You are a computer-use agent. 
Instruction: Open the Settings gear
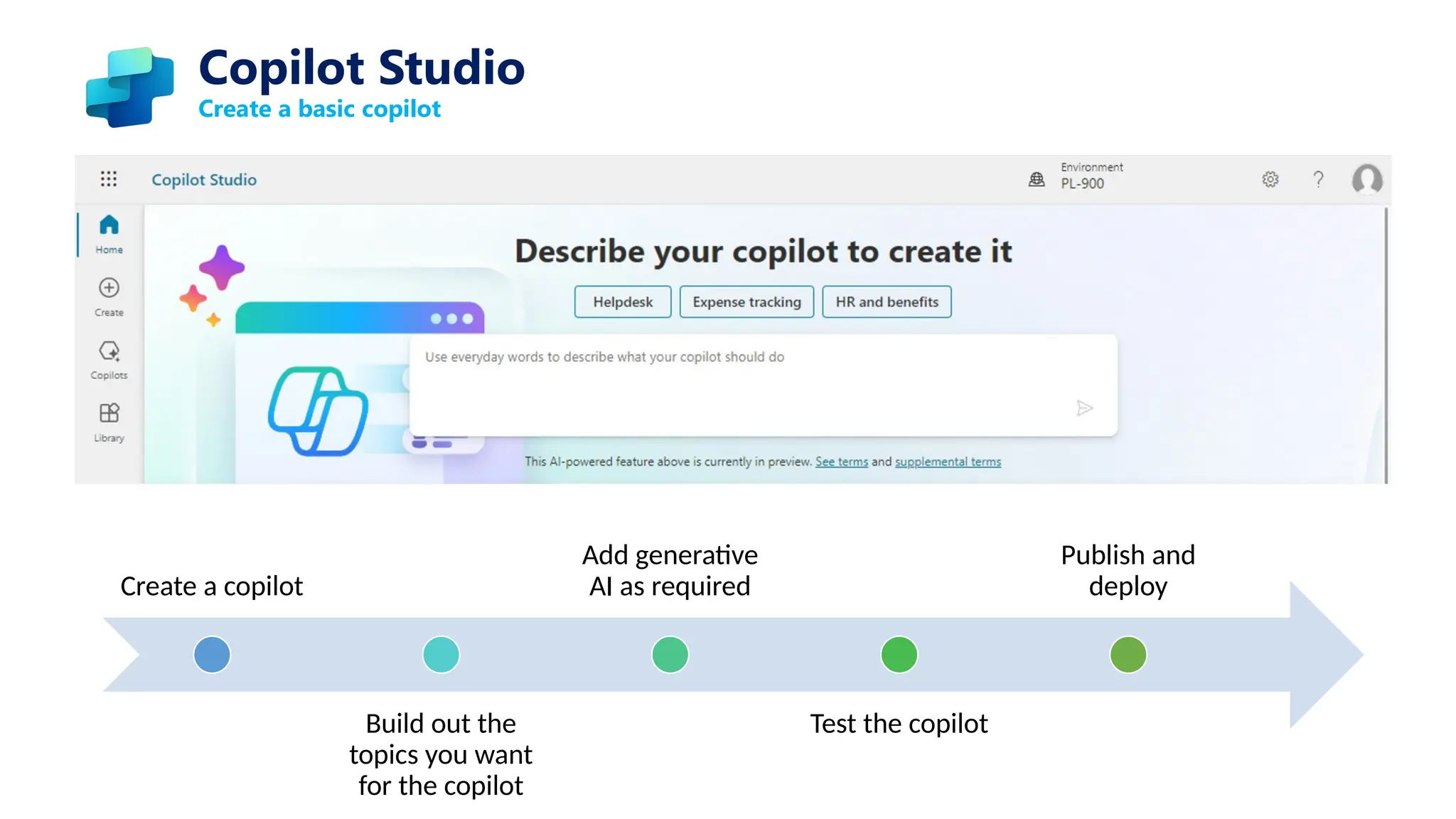pyautogui.click(x=1270, y=179)
